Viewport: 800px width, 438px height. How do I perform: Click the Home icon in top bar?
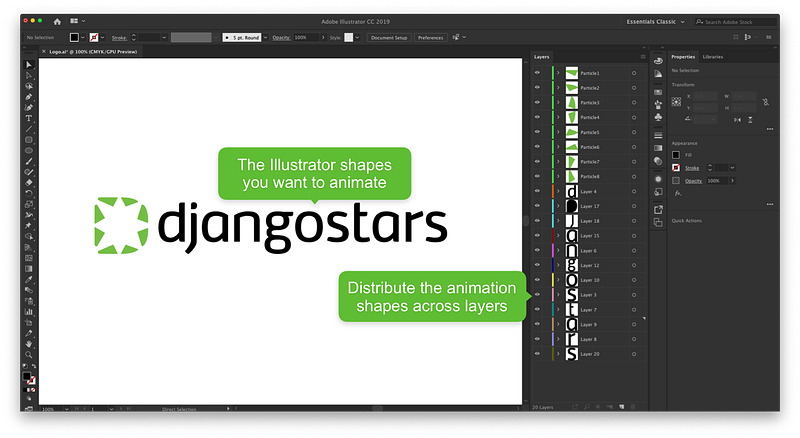coord(57,21)
